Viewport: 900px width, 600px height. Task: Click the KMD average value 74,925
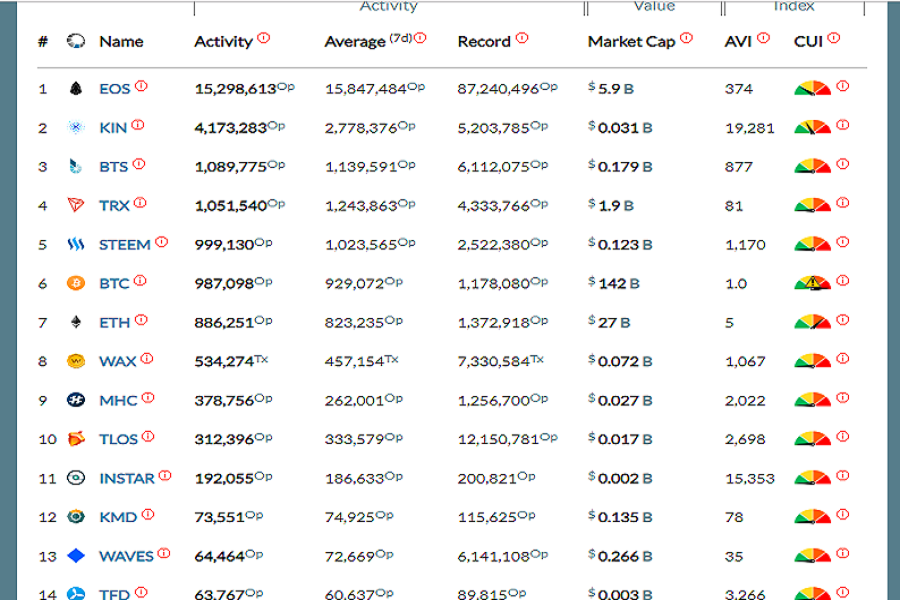(x=350, y=517)
